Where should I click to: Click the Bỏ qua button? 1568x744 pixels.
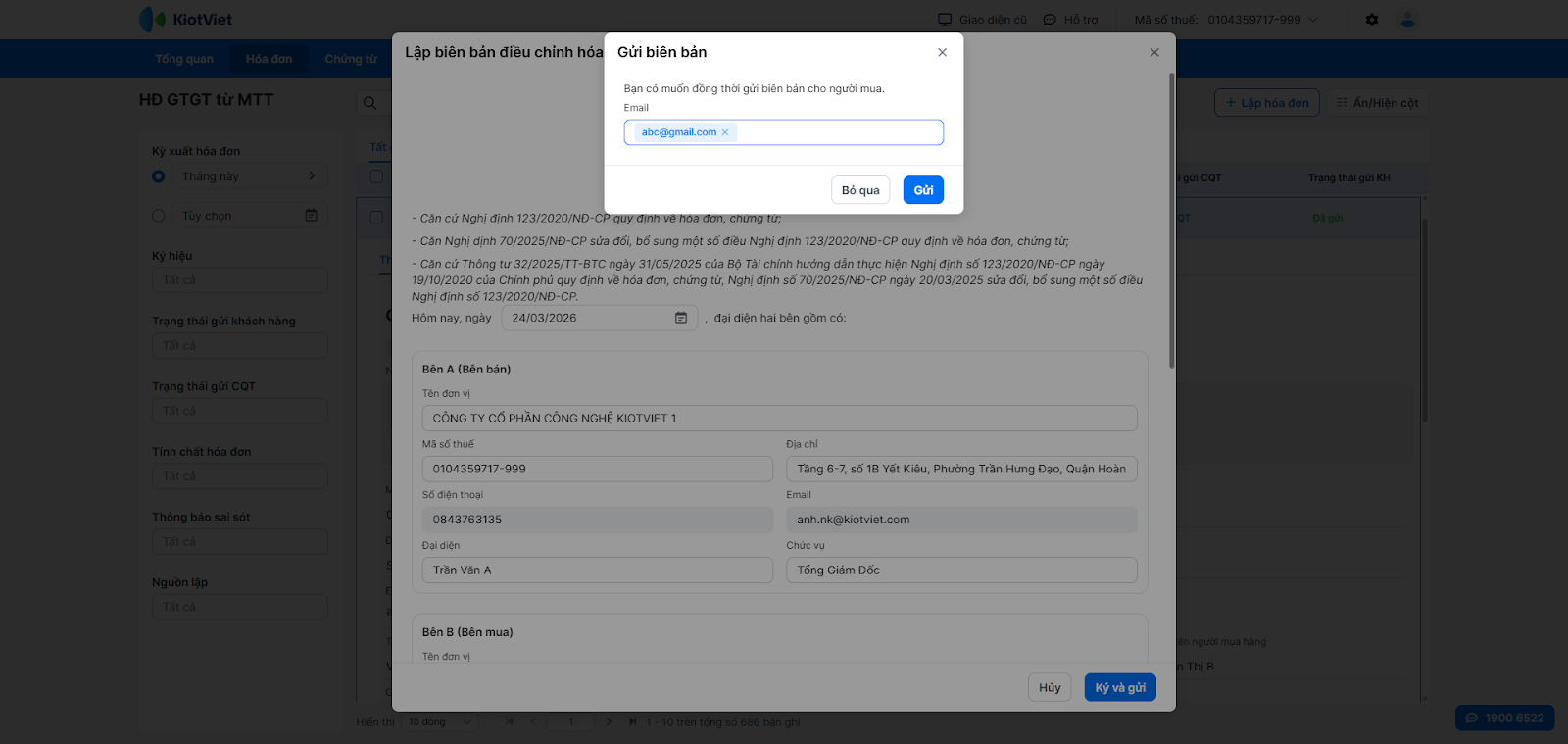click(860, 190)
